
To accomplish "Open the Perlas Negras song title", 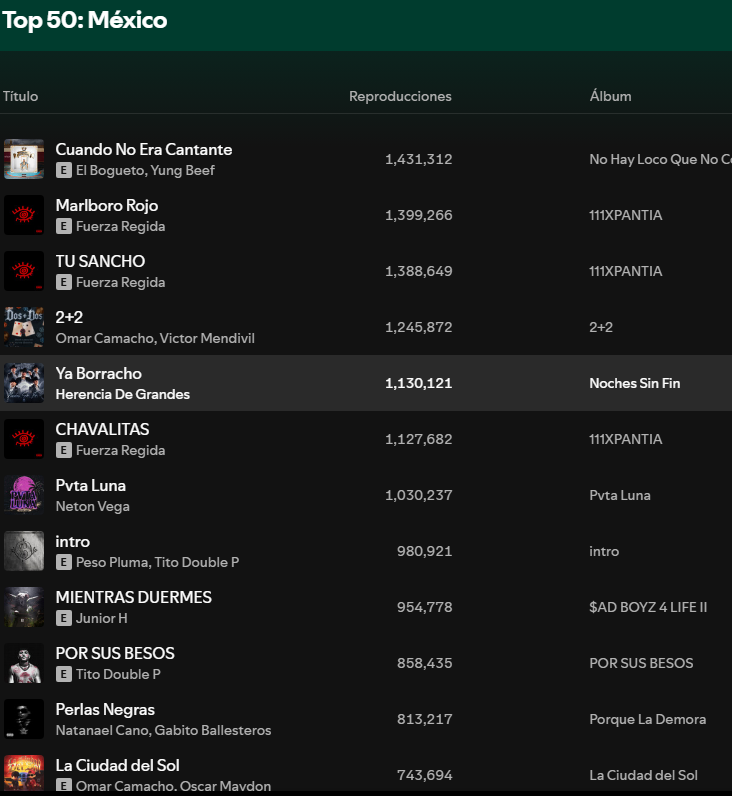I will pos(105,709).
